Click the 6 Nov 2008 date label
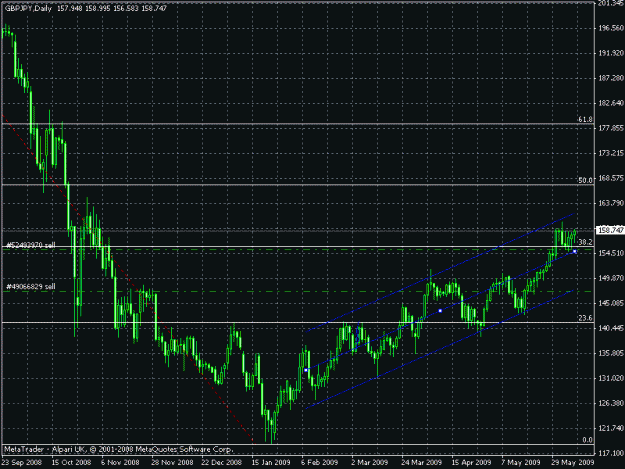The height and width of the screenshot is (469, 625). pyautogui.click(x=120, y=462)
